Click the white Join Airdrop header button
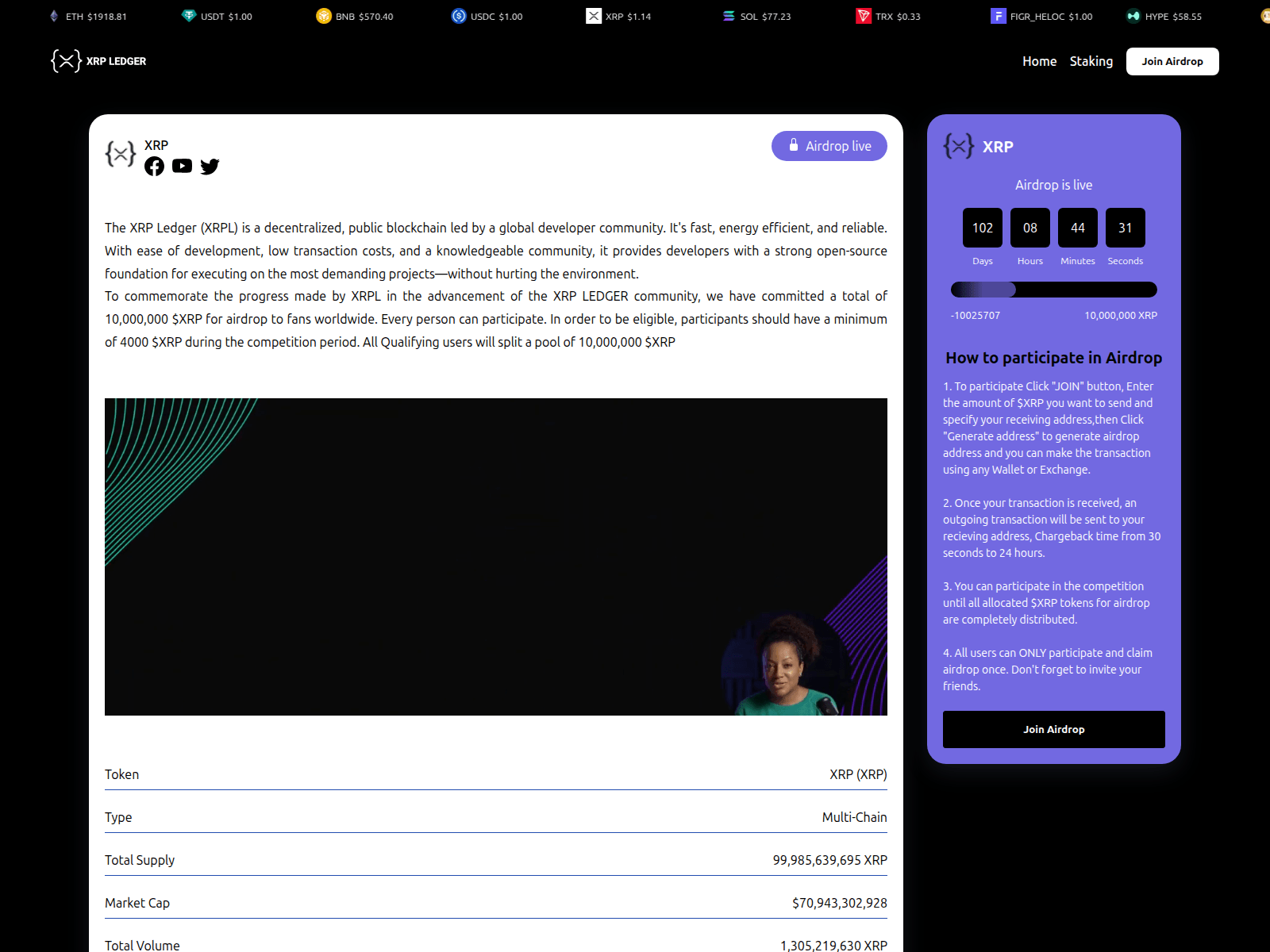The image size is (1270, 952). (1172, 61)
